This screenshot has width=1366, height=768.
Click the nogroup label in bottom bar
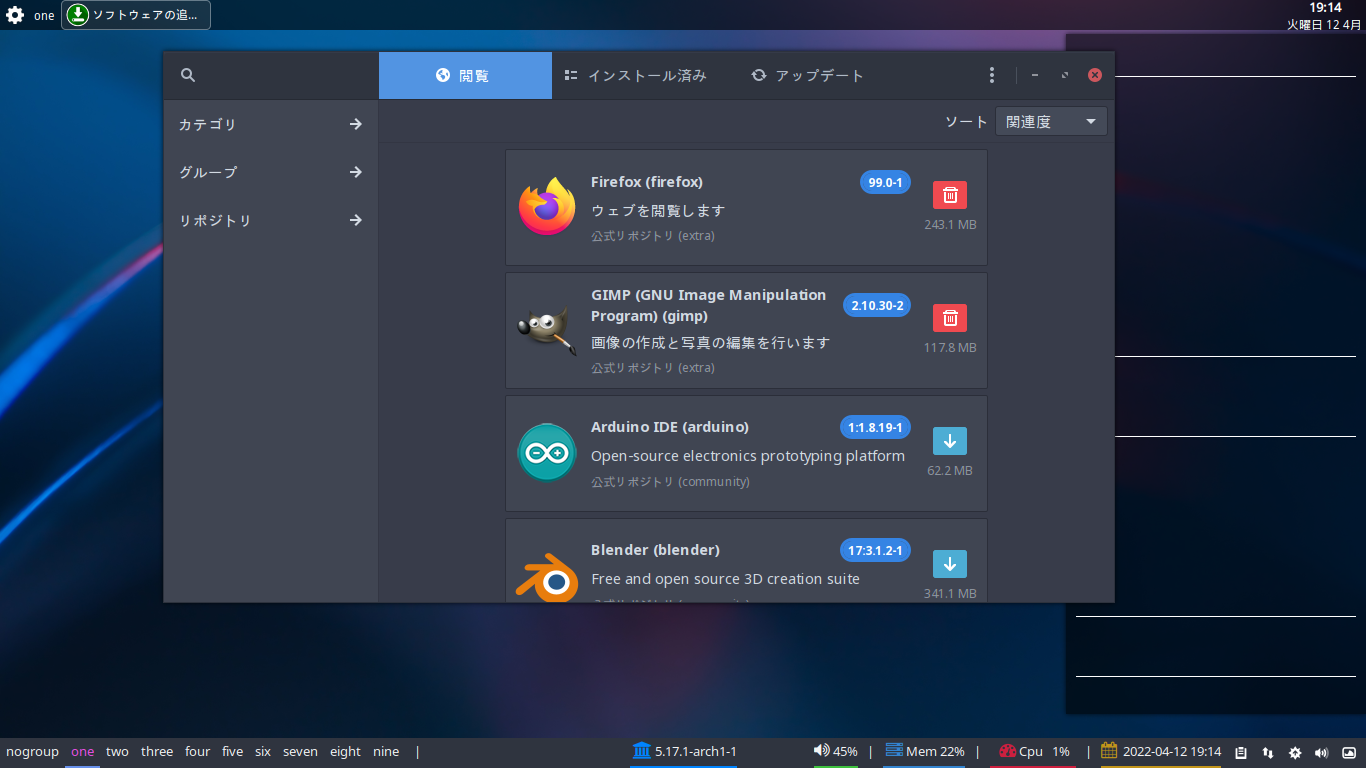(x=32, y=752)
